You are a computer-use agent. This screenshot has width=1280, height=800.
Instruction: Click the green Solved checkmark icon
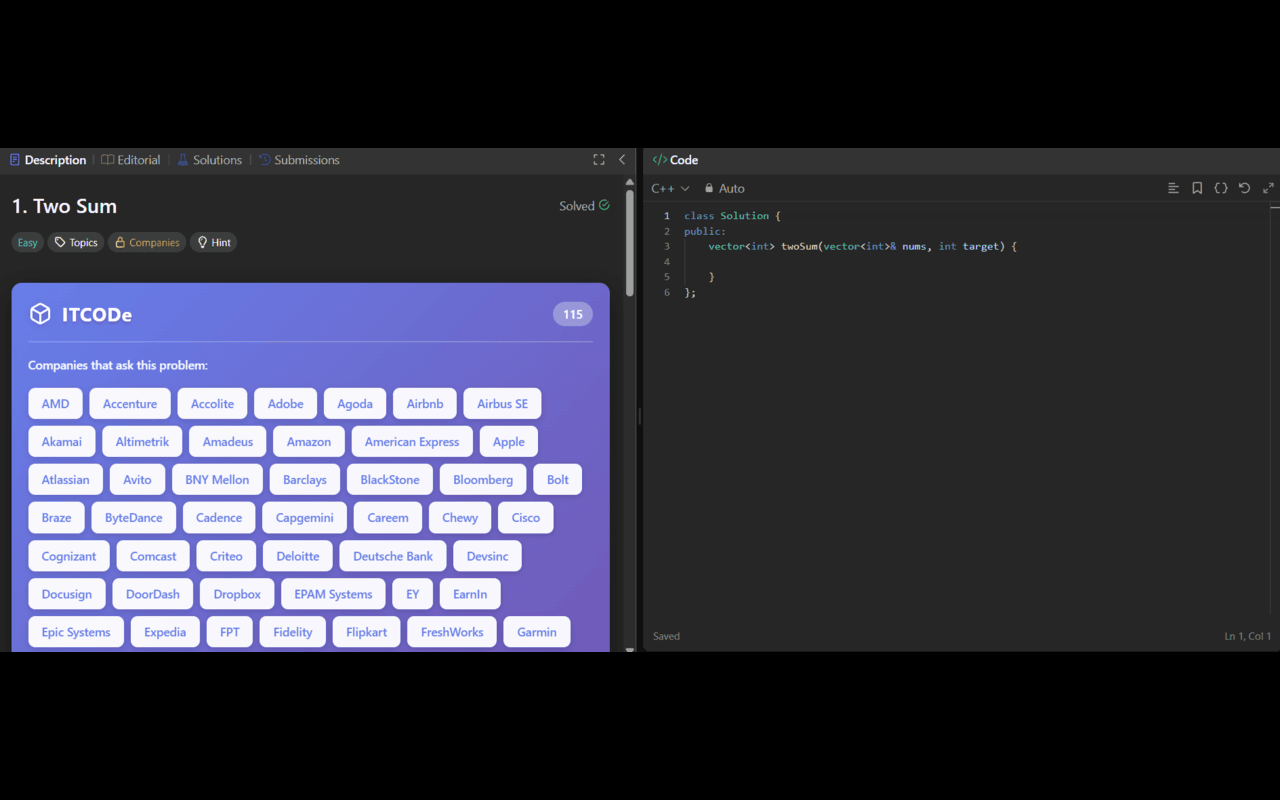tap(604, 206)
